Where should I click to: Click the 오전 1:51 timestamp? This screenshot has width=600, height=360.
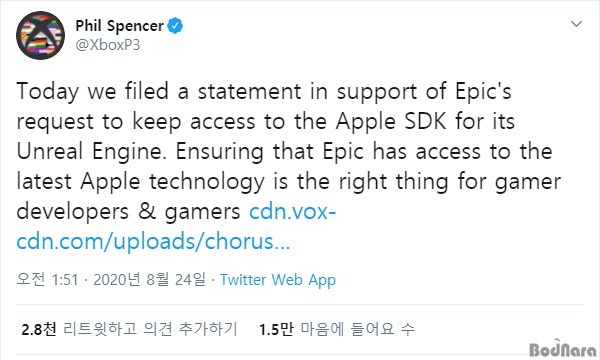[x=47, y=280]
